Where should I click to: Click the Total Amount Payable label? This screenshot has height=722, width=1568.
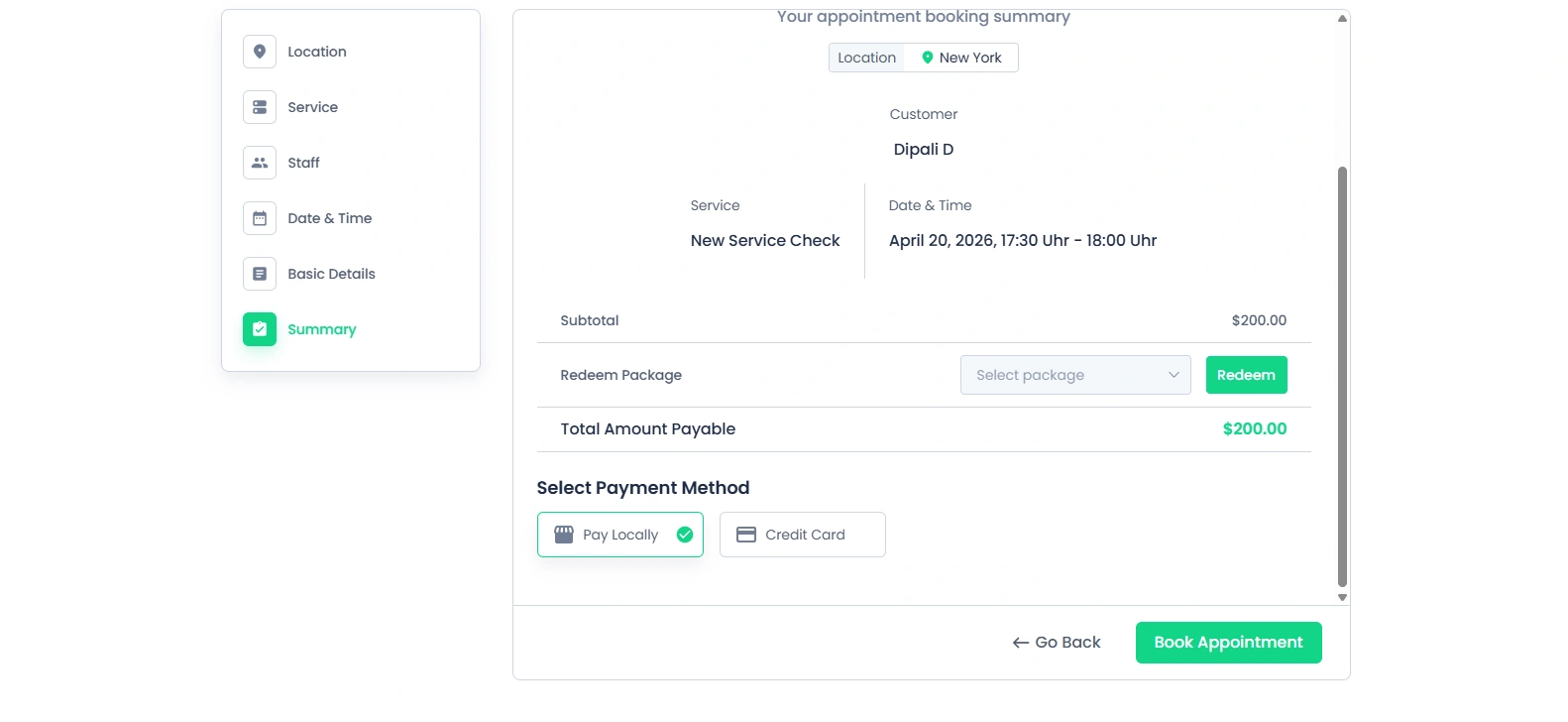(x=648, y=428)
